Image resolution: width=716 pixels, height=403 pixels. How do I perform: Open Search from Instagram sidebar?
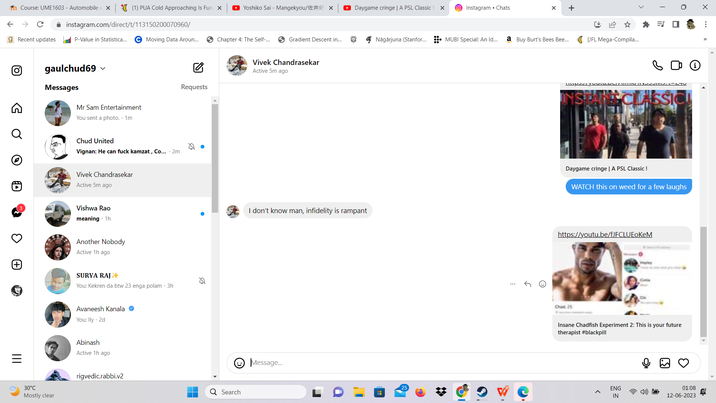17,134
